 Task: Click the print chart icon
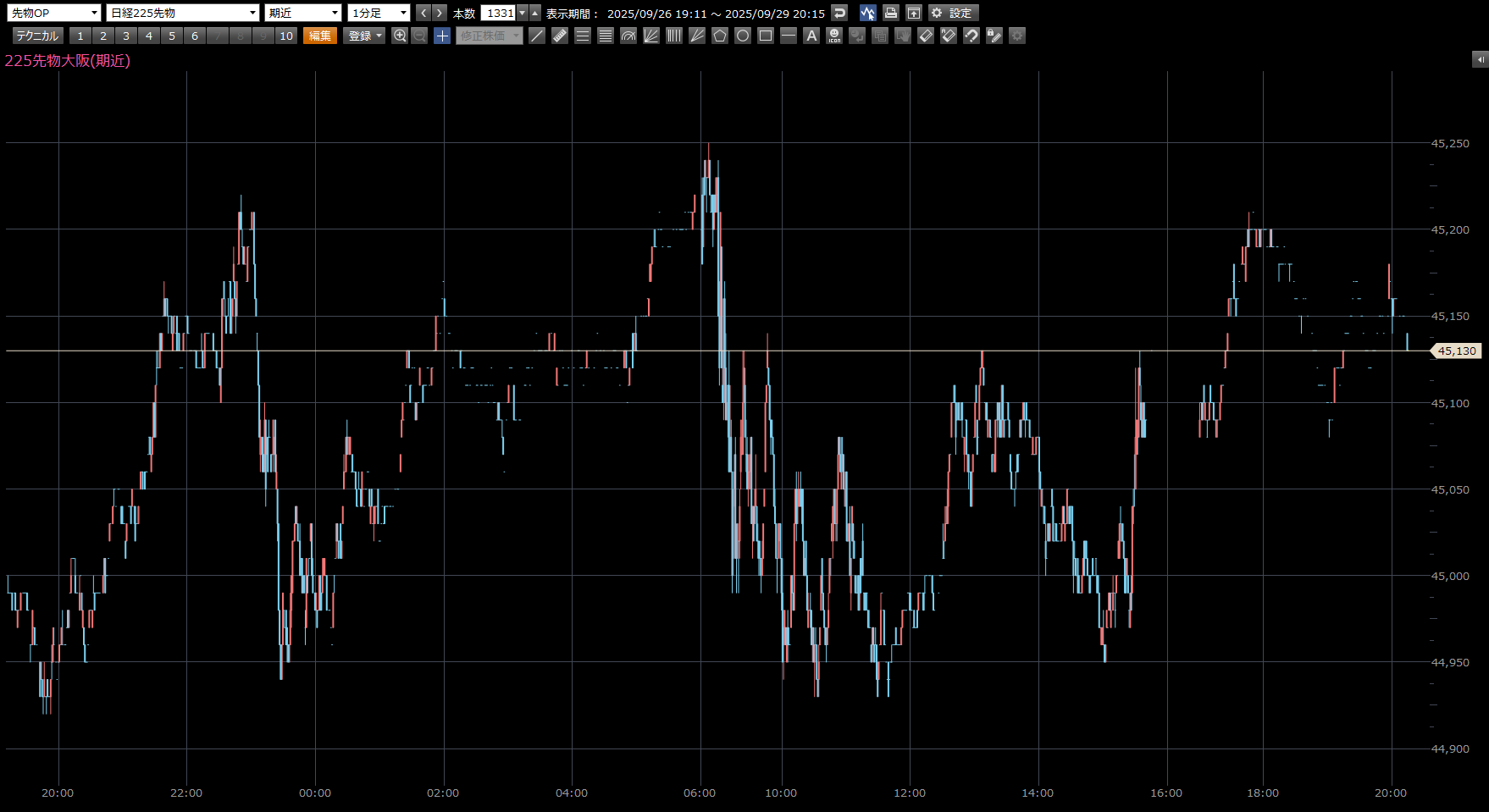point(890,13)
